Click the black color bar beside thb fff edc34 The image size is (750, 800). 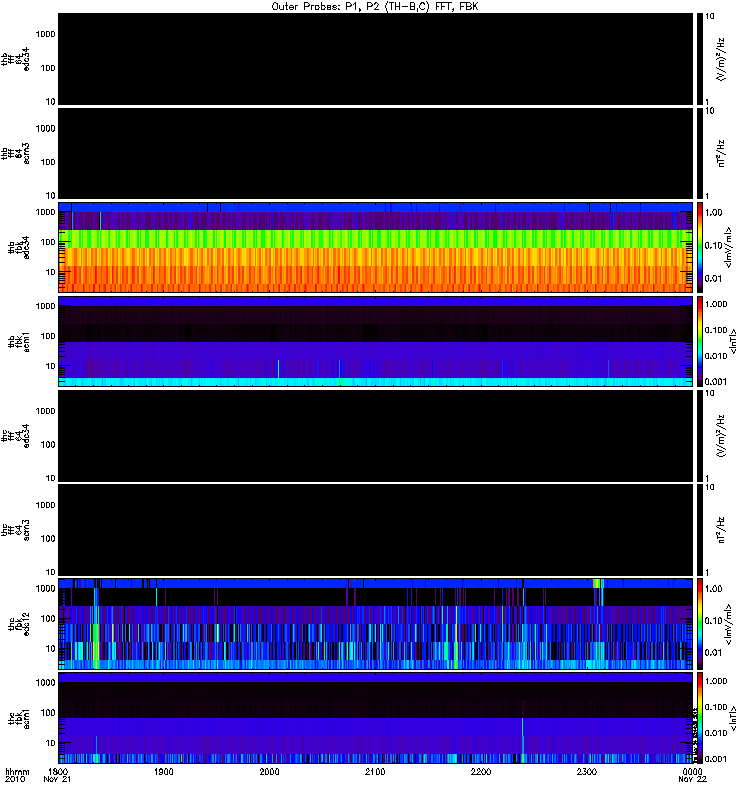point(700,59)
